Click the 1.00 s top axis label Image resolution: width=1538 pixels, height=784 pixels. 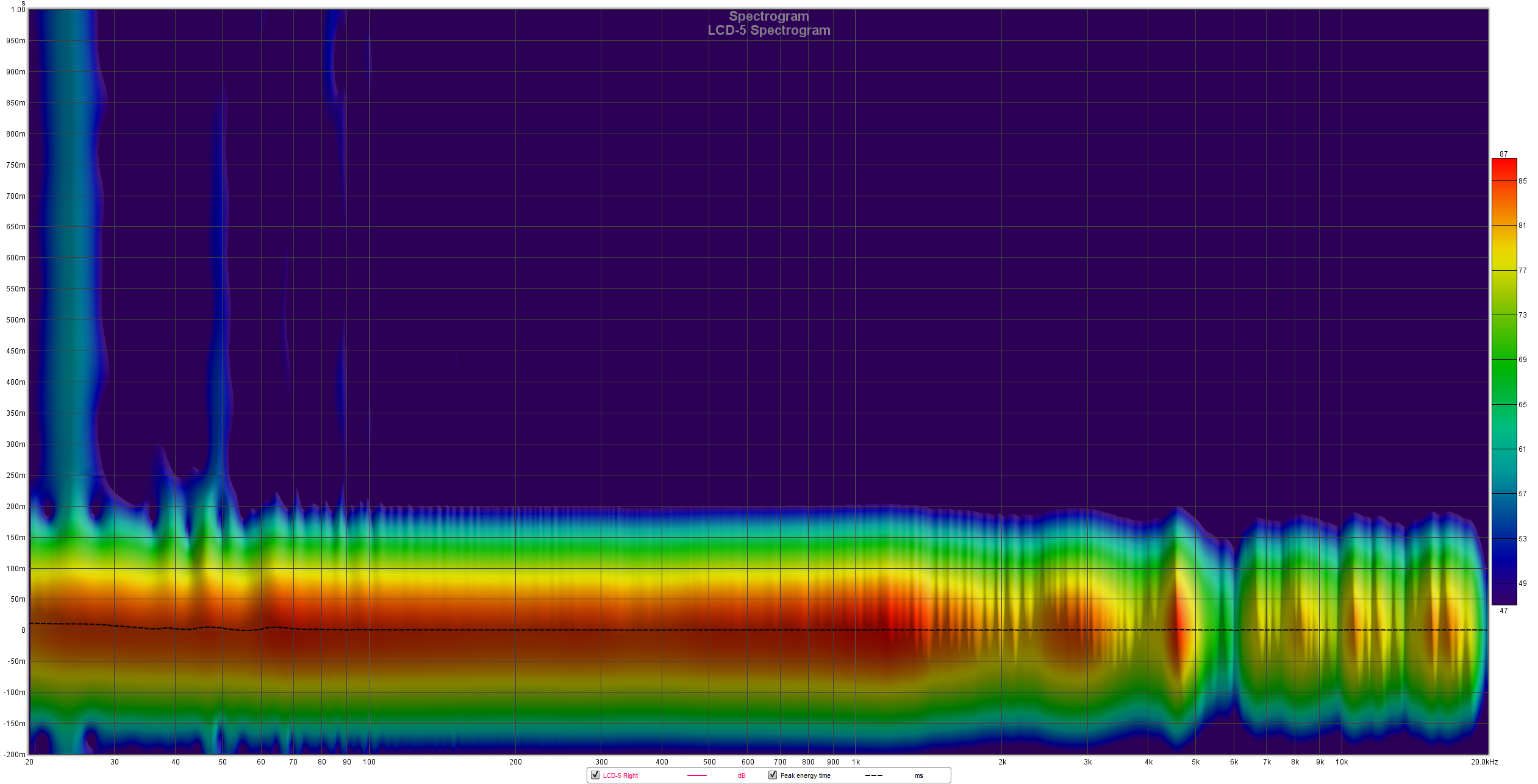pos(18,10)
